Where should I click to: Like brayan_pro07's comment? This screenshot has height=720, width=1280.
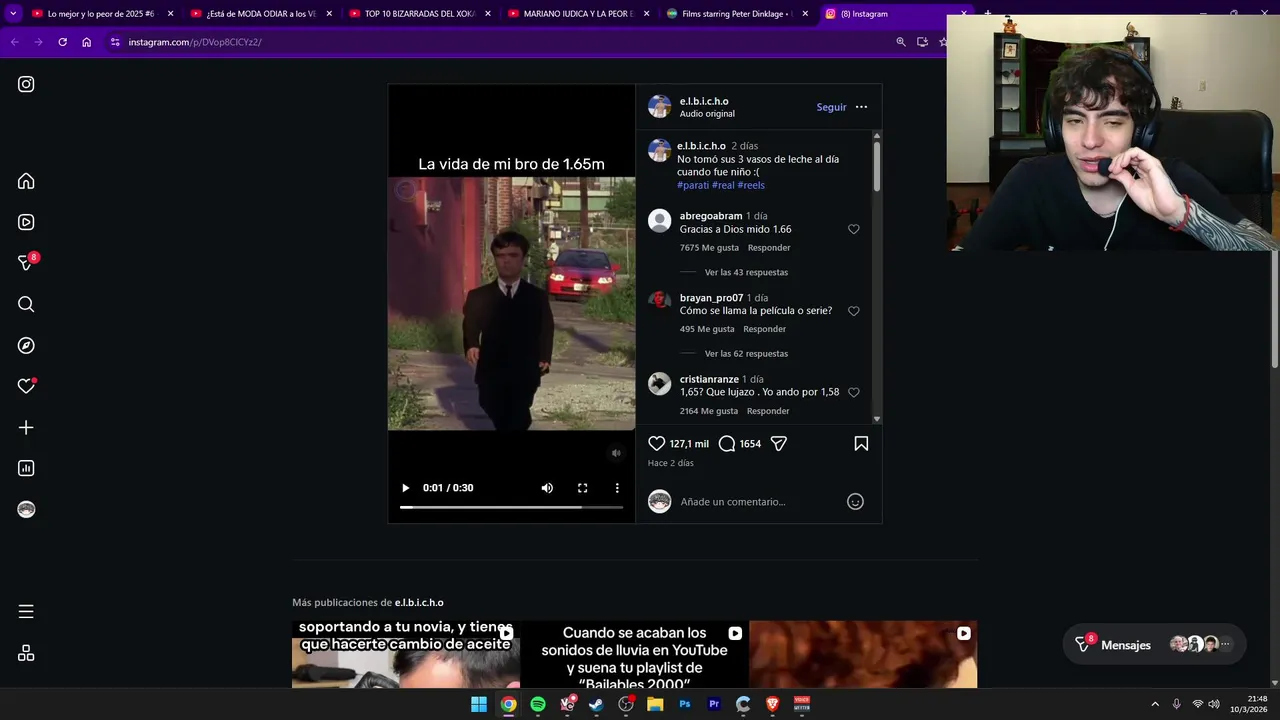tap(853, 311)
